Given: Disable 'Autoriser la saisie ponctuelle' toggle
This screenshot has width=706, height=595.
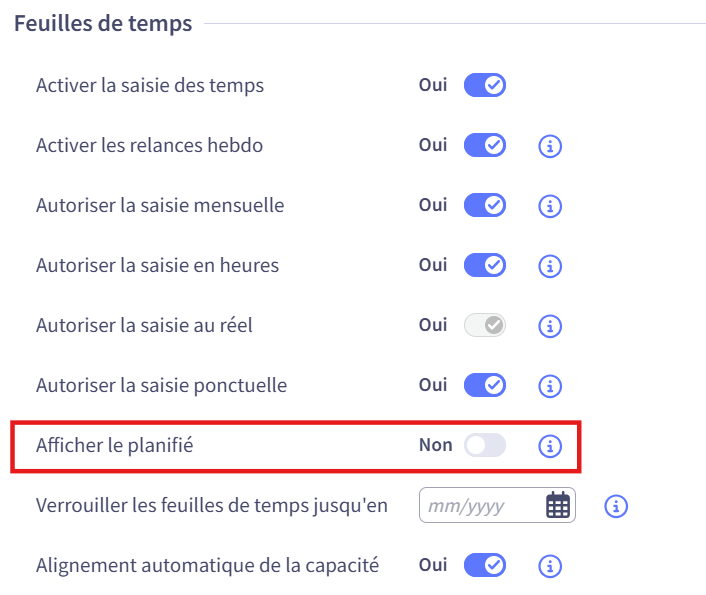Looking at the screenshot, I should pos(485,385).
